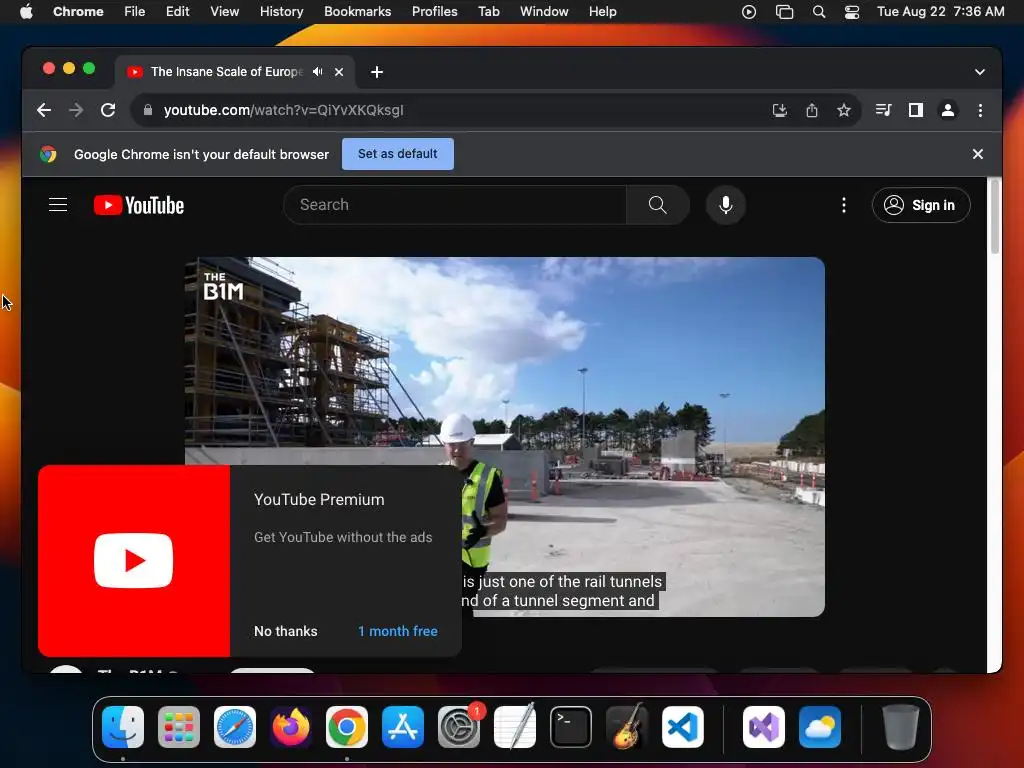Image resolution: width=1024 pixels, height=768 pixels.
Task: Click the Now Playing icon in menu bar
Action: tap(749, 12)
